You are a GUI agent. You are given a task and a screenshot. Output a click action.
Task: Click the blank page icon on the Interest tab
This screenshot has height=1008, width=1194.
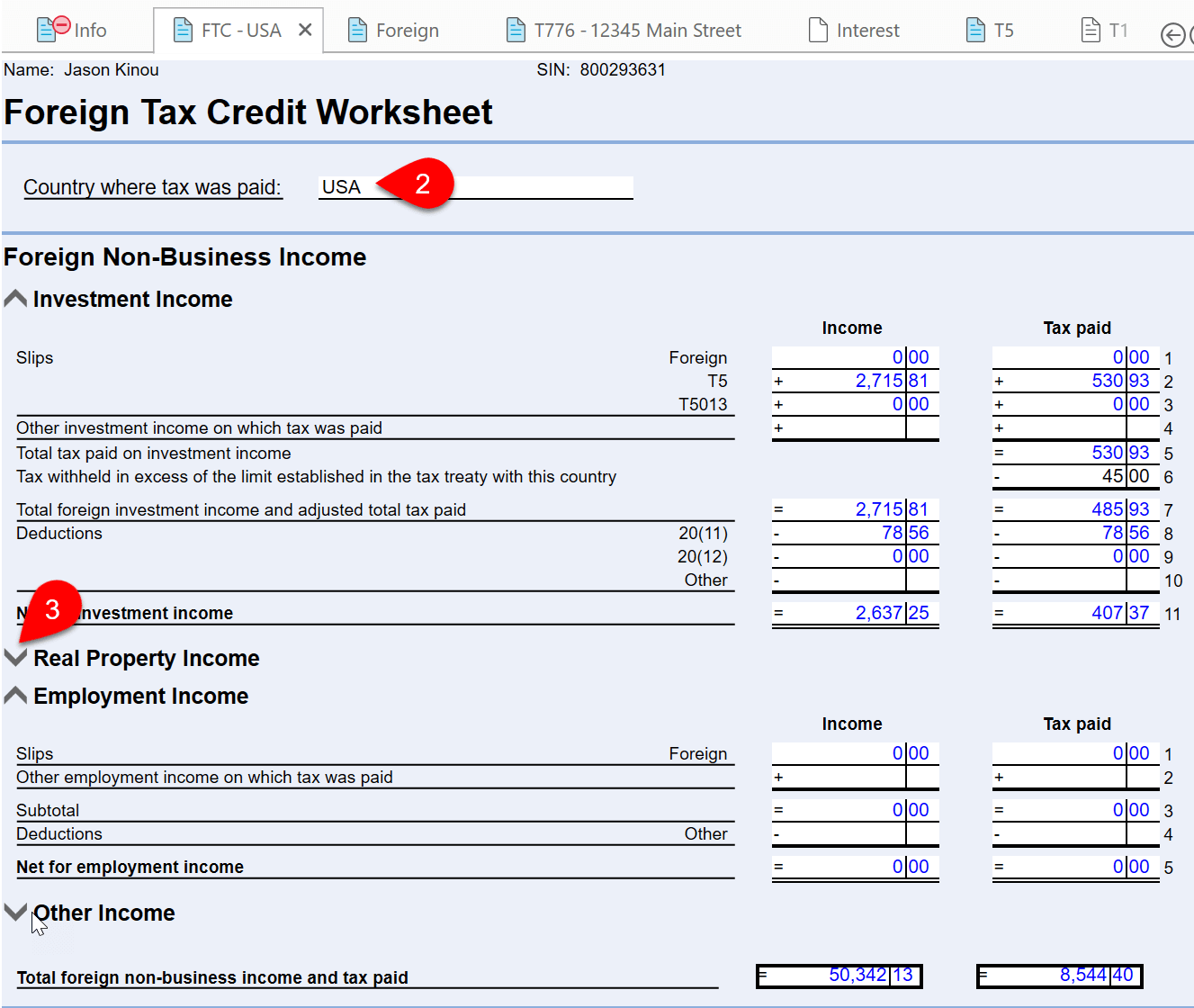(817, 29)
